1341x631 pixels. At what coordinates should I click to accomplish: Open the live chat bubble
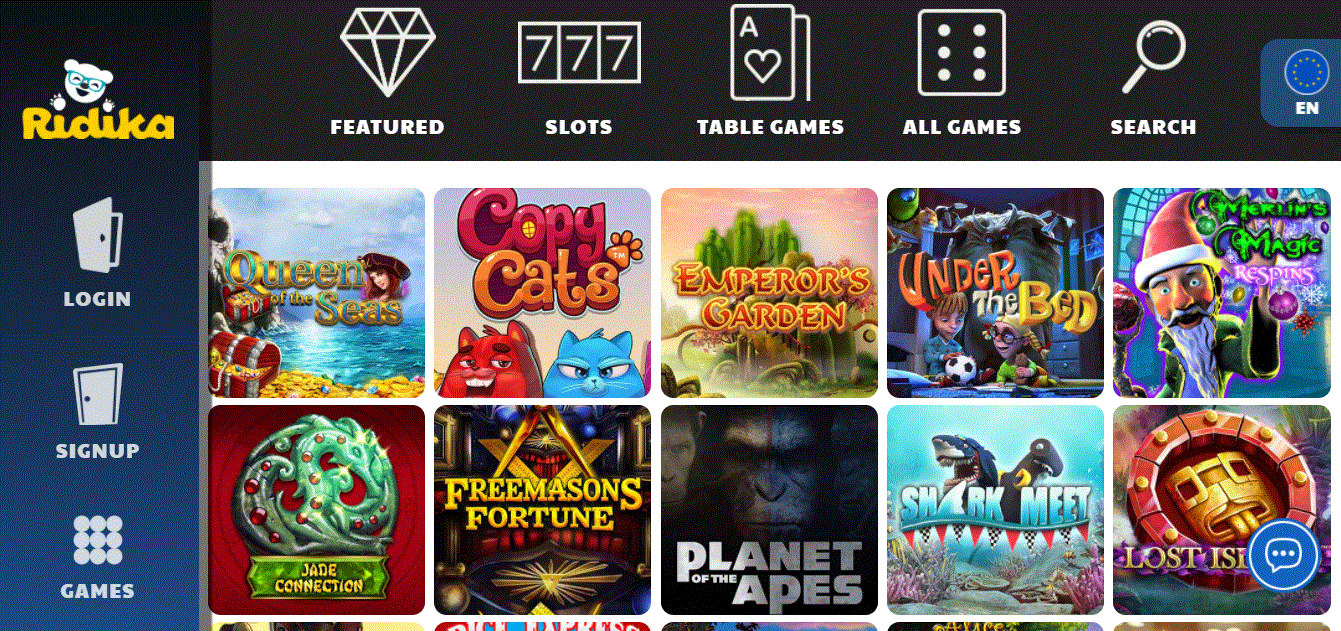[1283, 554]
